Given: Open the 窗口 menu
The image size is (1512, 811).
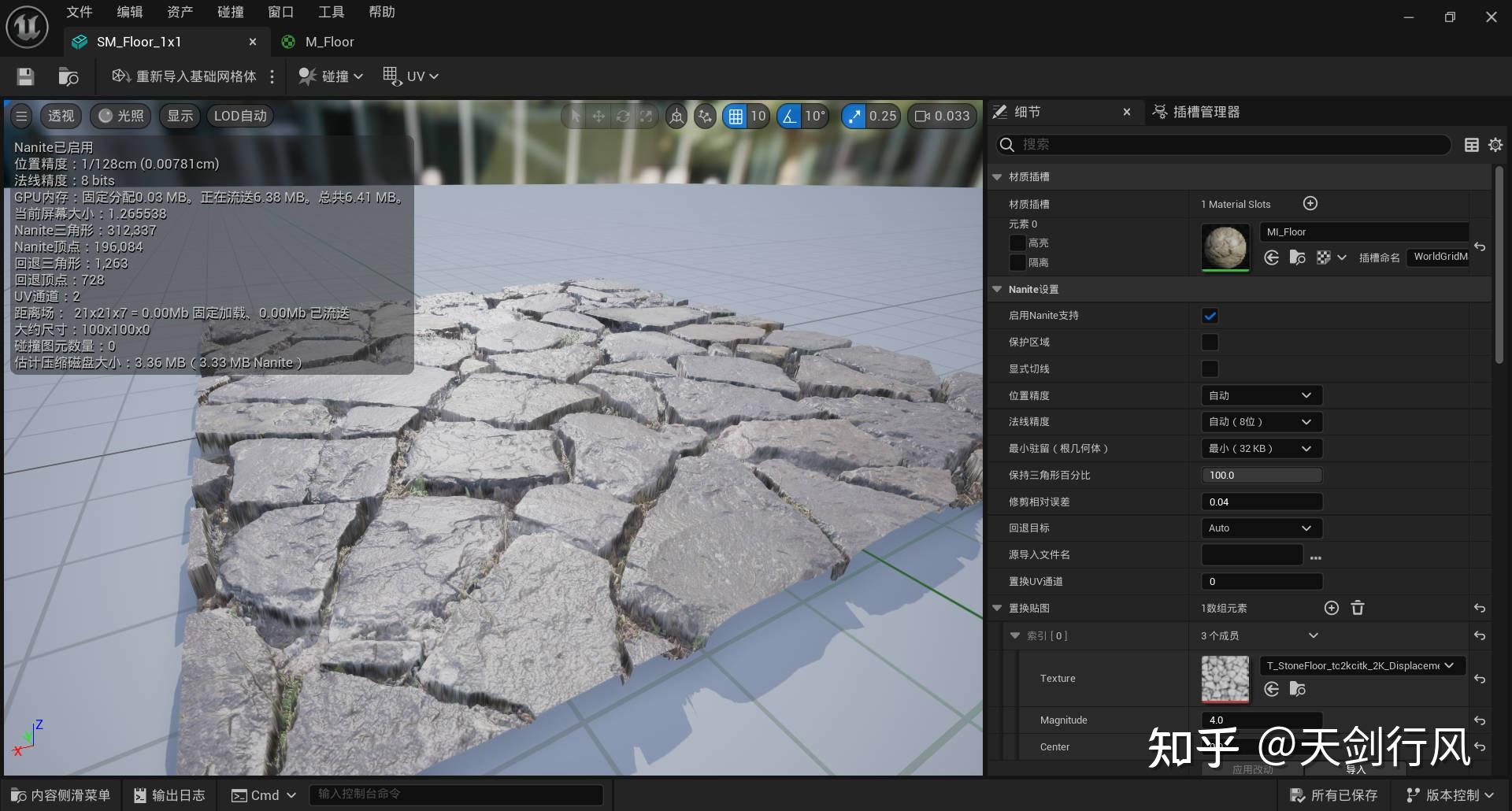Looking at the screenshot, I should click(x=280, y=12).
